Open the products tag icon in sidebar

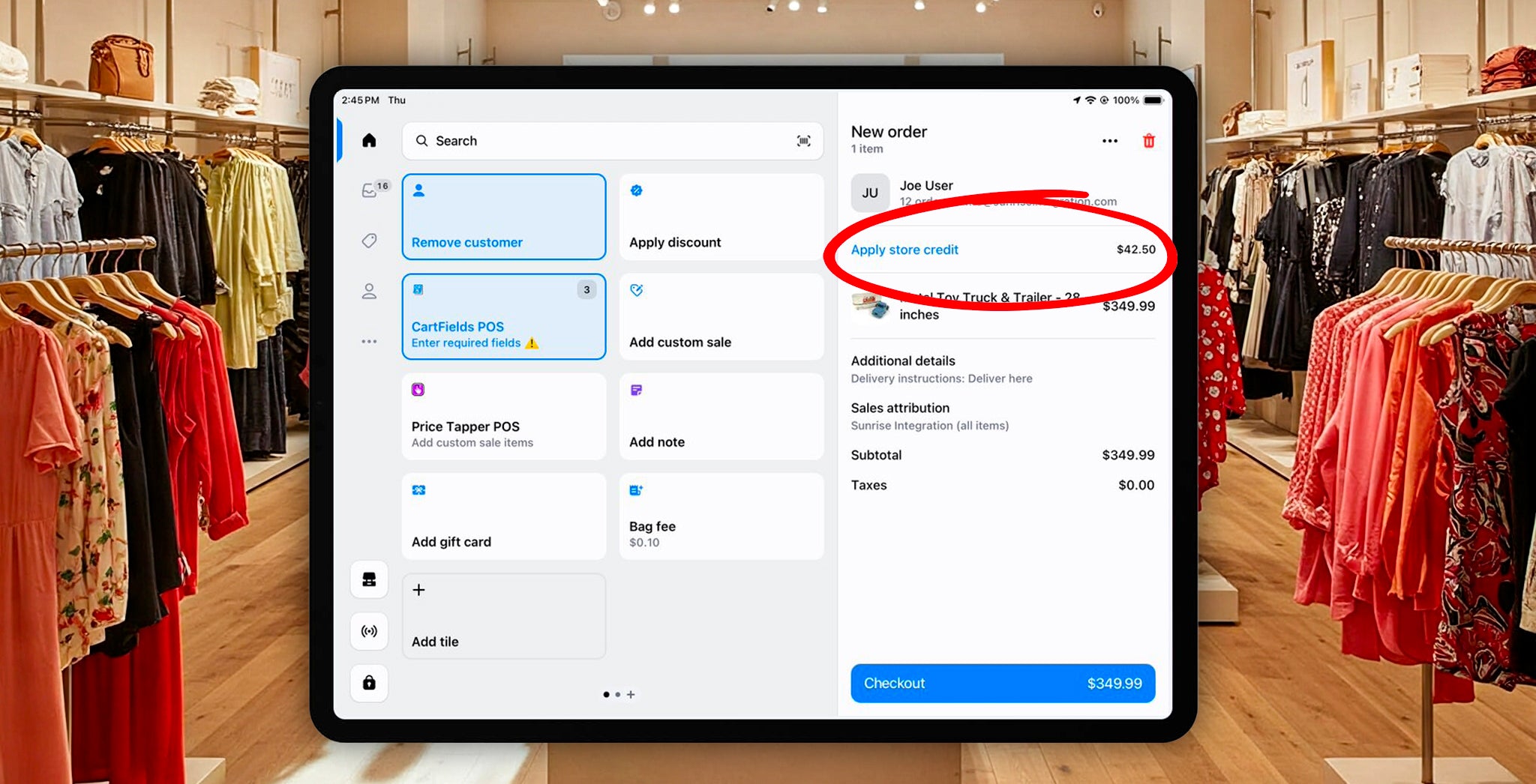click(x=369, y=241)
